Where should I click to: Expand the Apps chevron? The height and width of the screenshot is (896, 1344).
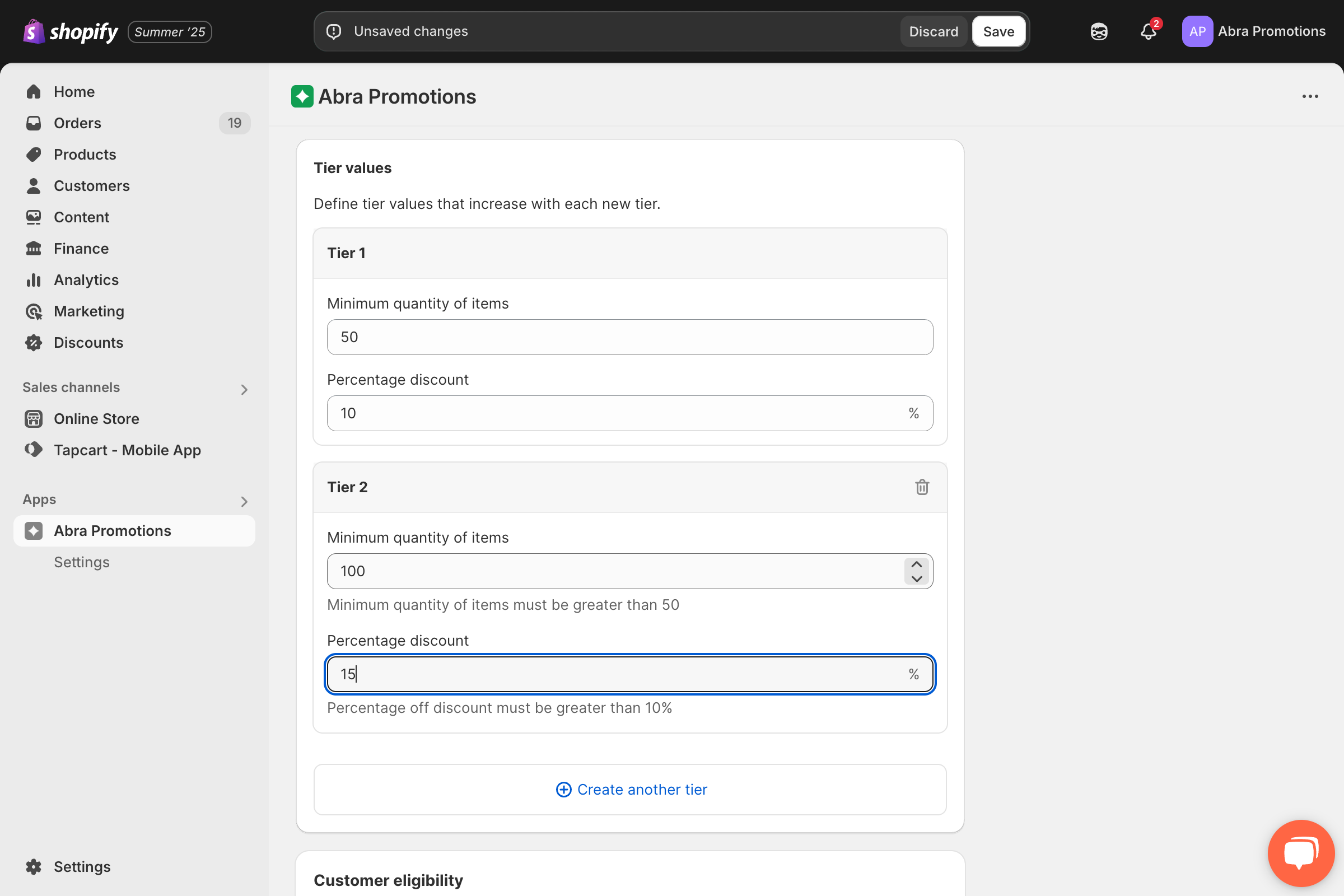click(x=244, y=502)
